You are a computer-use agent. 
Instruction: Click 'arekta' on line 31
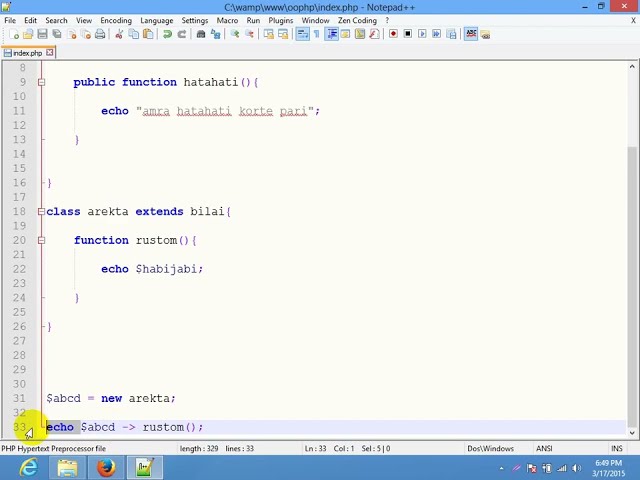pyautogui.click(x=149, y=398)
